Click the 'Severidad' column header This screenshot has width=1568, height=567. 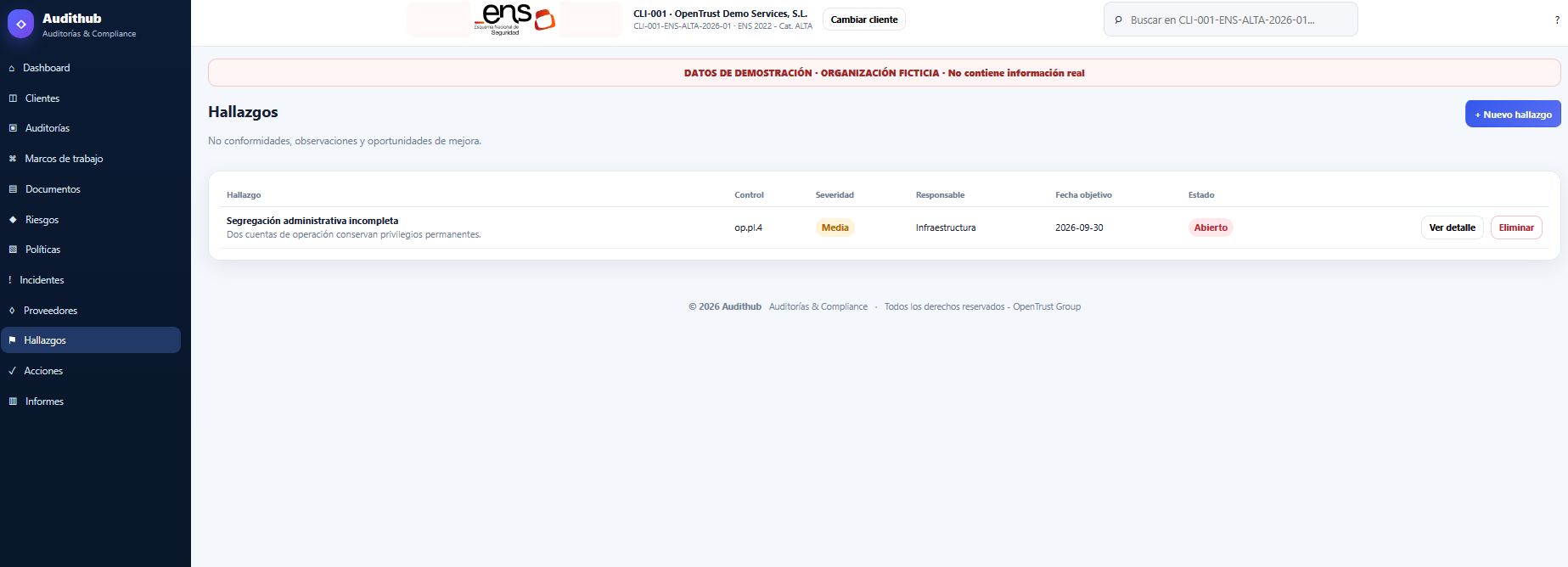(835, 195)
